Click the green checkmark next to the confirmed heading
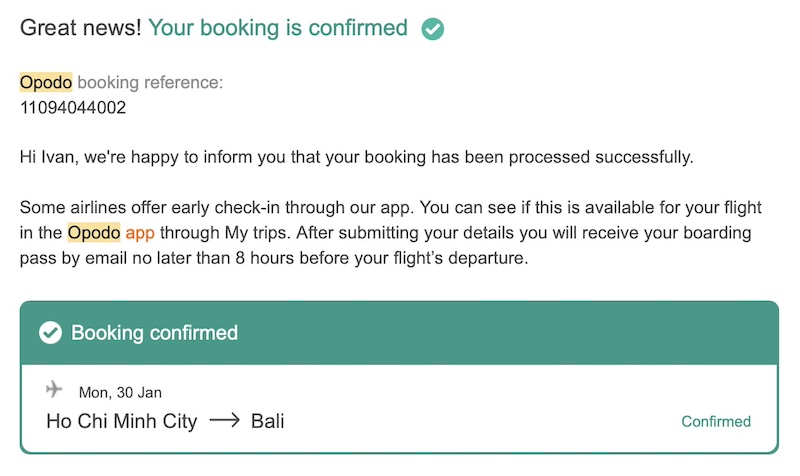Screen dimensions: 800x476 pos(432,28)
